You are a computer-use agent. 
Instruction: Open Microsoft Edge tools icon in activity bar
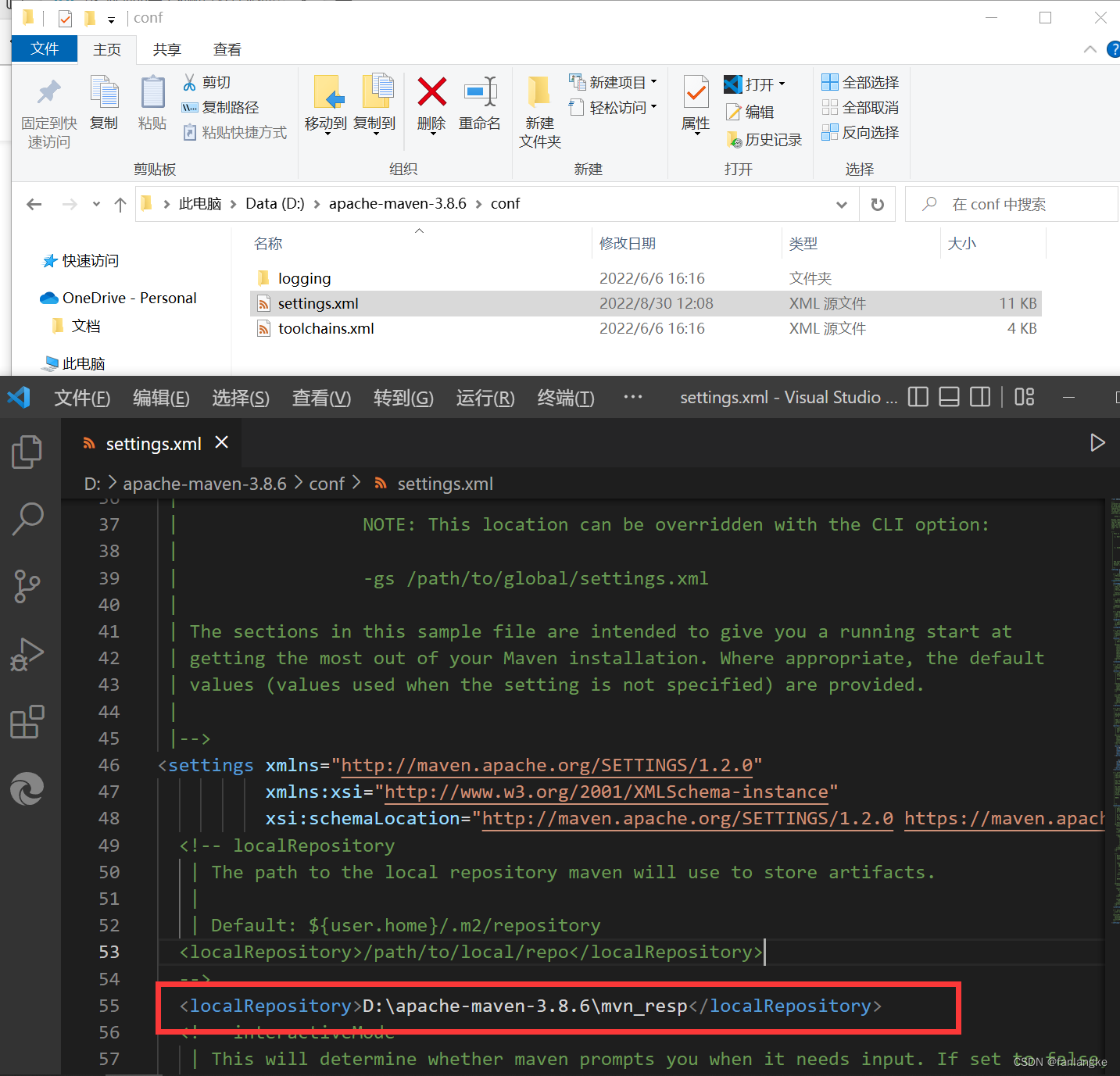[x=27, y=789]
